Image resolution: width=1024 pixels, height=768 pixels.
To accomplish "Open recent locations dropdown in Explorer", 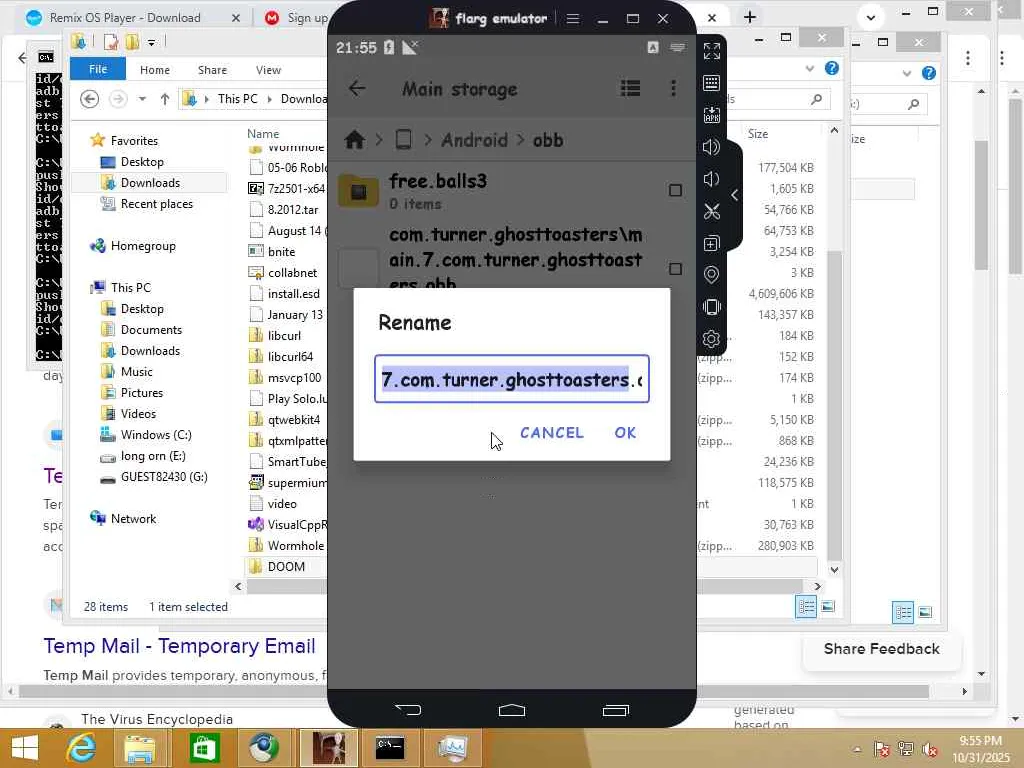I will (142, 99).
